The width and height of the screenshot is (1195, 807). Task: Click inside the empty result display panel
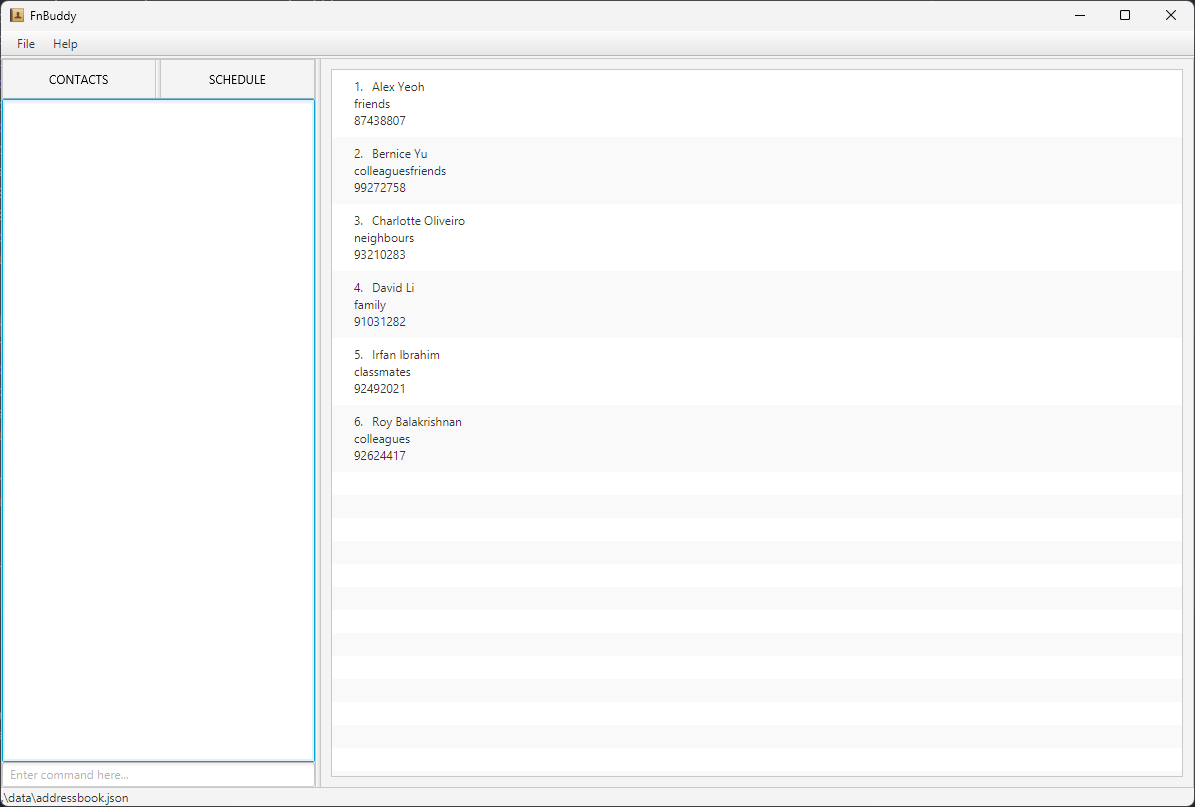pyautogui.click(x=159, y=431)
